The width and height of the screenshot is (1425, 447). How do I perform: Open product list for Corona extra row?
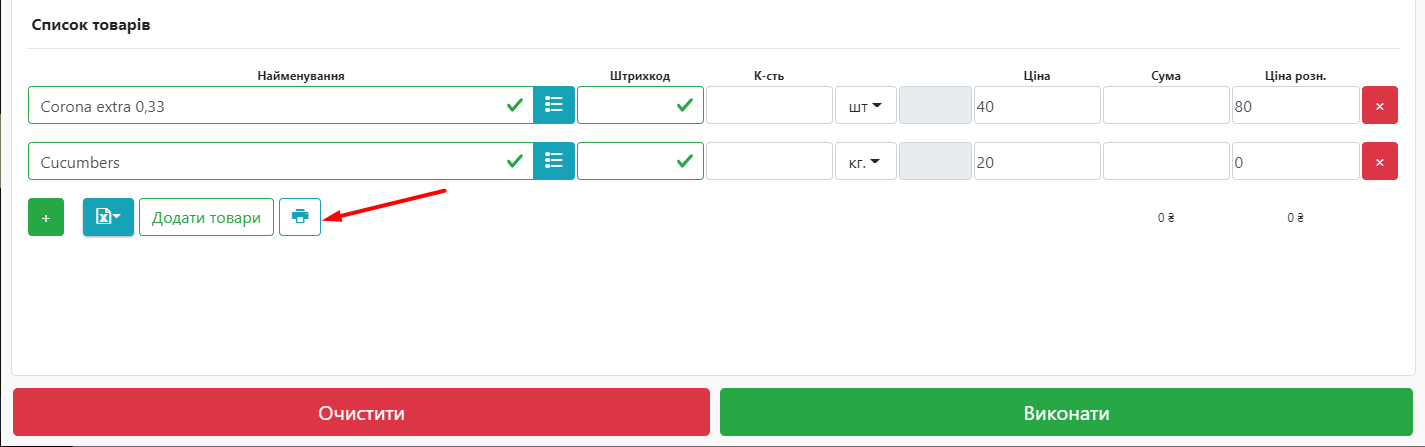(x=554, y=105)
